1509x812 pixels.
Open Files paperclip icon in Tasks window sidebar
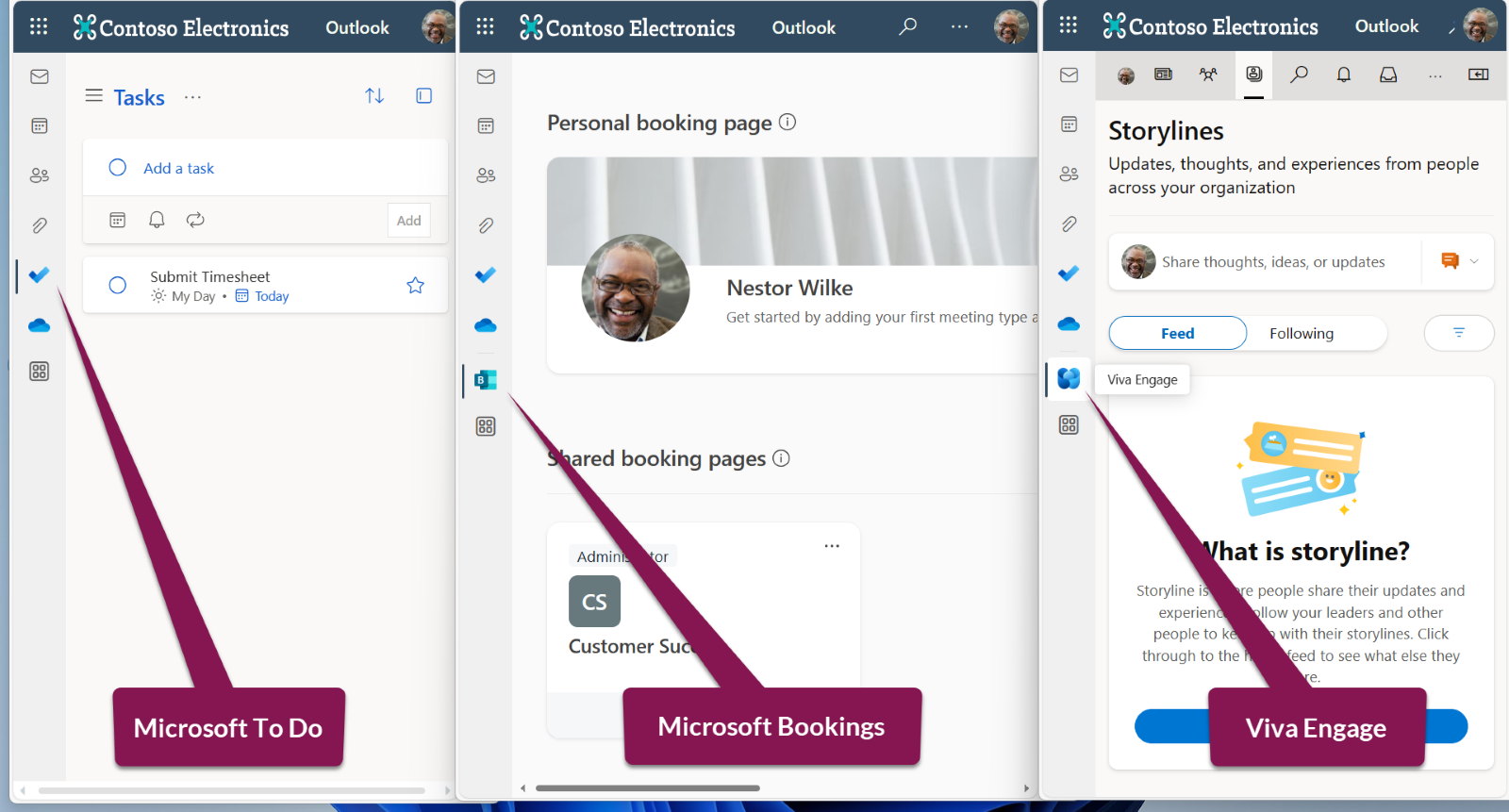pyautogui.click(x=40, y=225)
